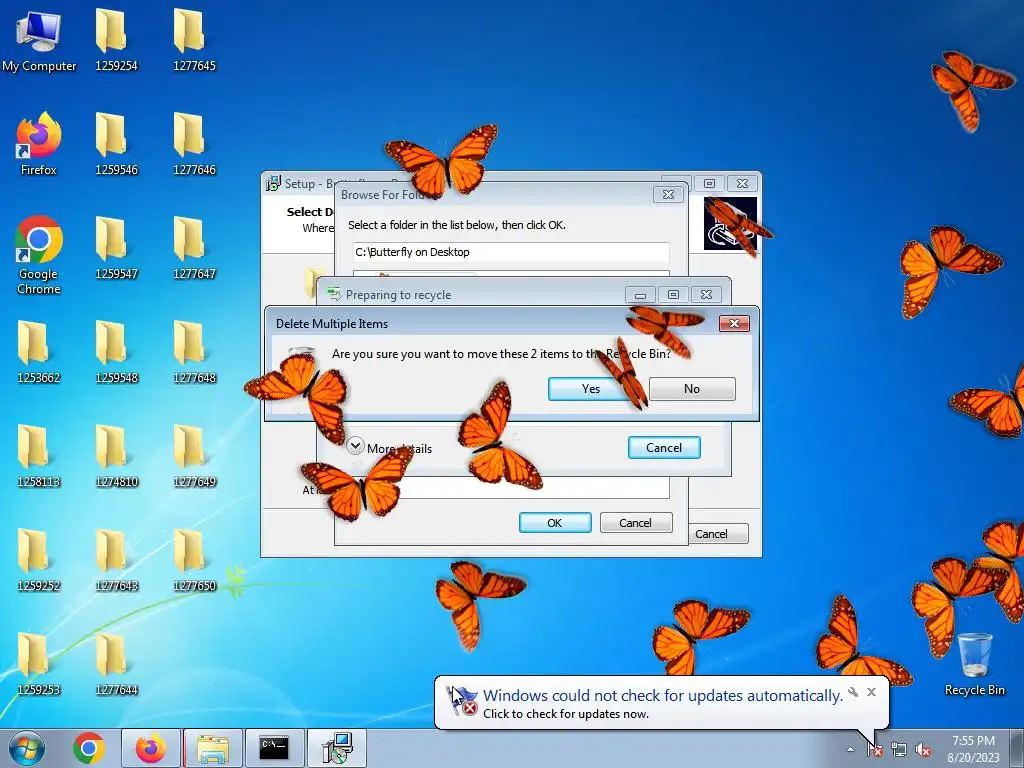Viewport: 1024px width, 768px height.
Task: Close the Browse For Folder dialog
Action: coord(668,195)
